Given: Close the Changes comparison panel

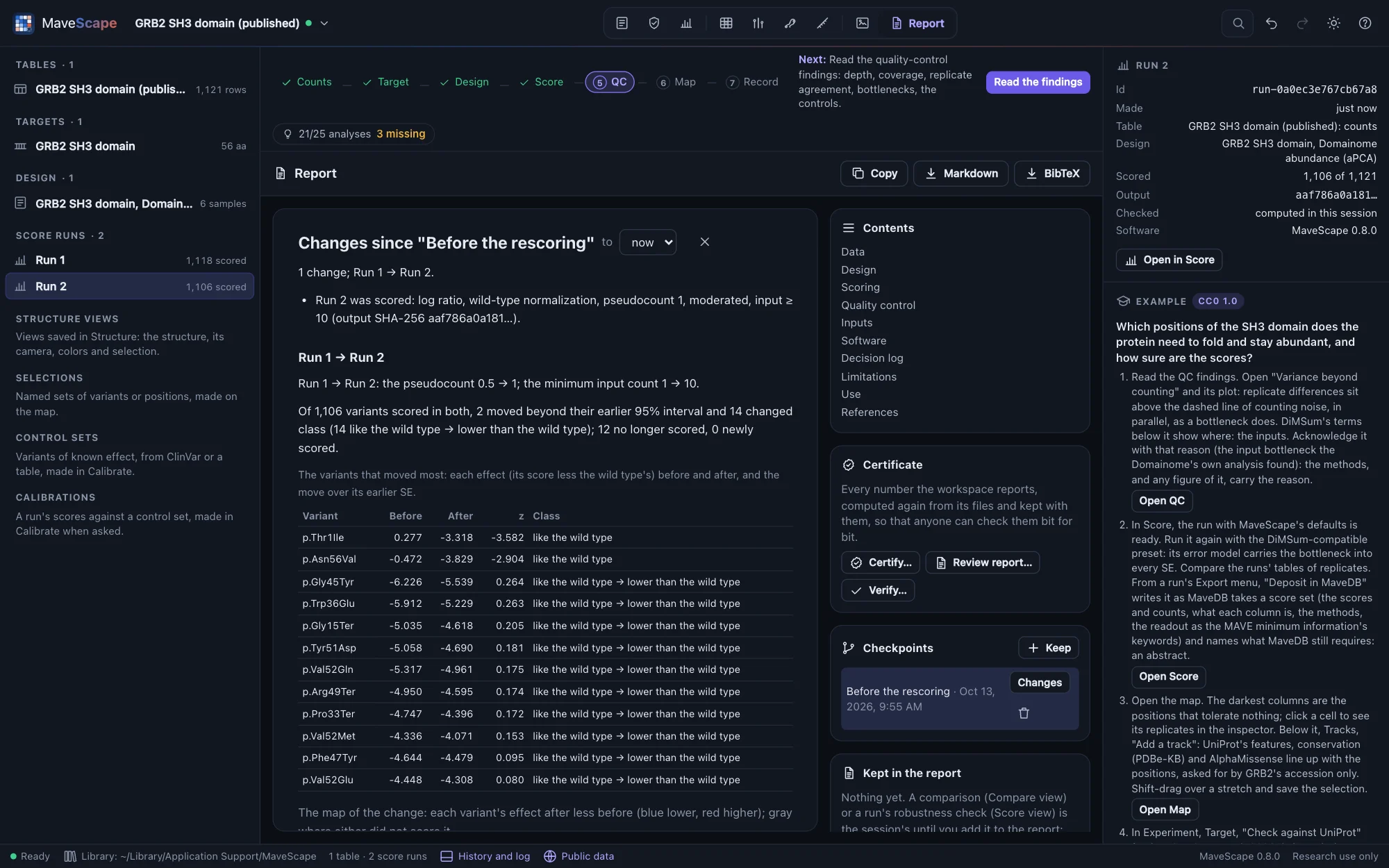Looking at the screenshot, I should (x=704, y=242).
